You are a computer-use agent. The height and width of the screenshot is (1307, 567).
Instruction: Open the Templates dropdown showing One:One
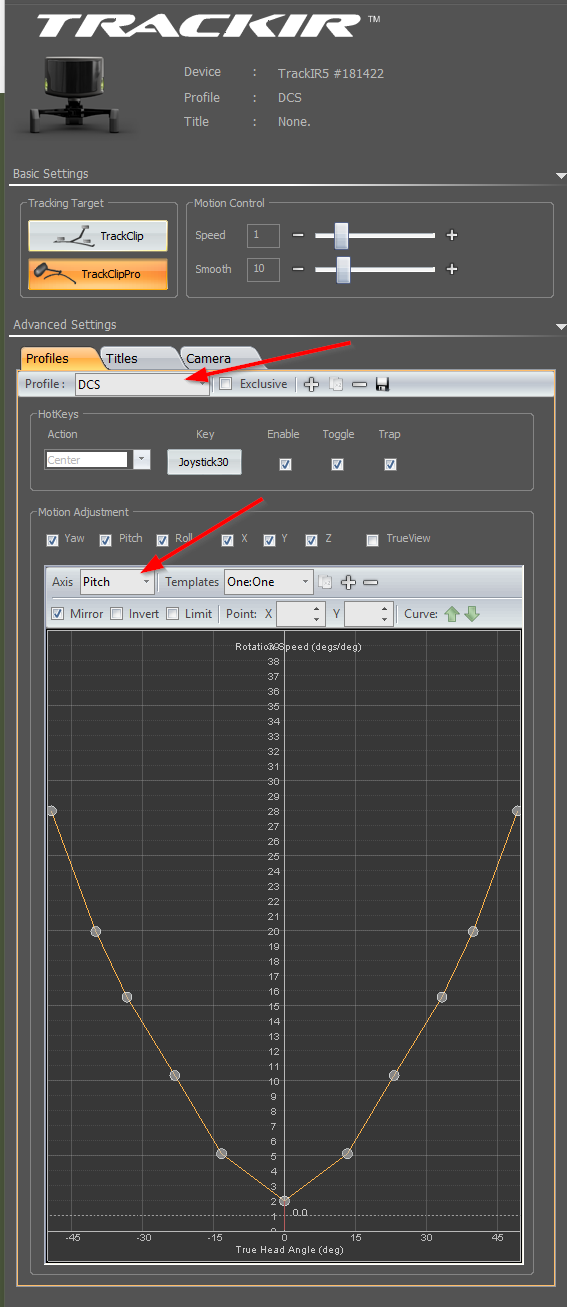pyautogui.click(x=268, y=581)
